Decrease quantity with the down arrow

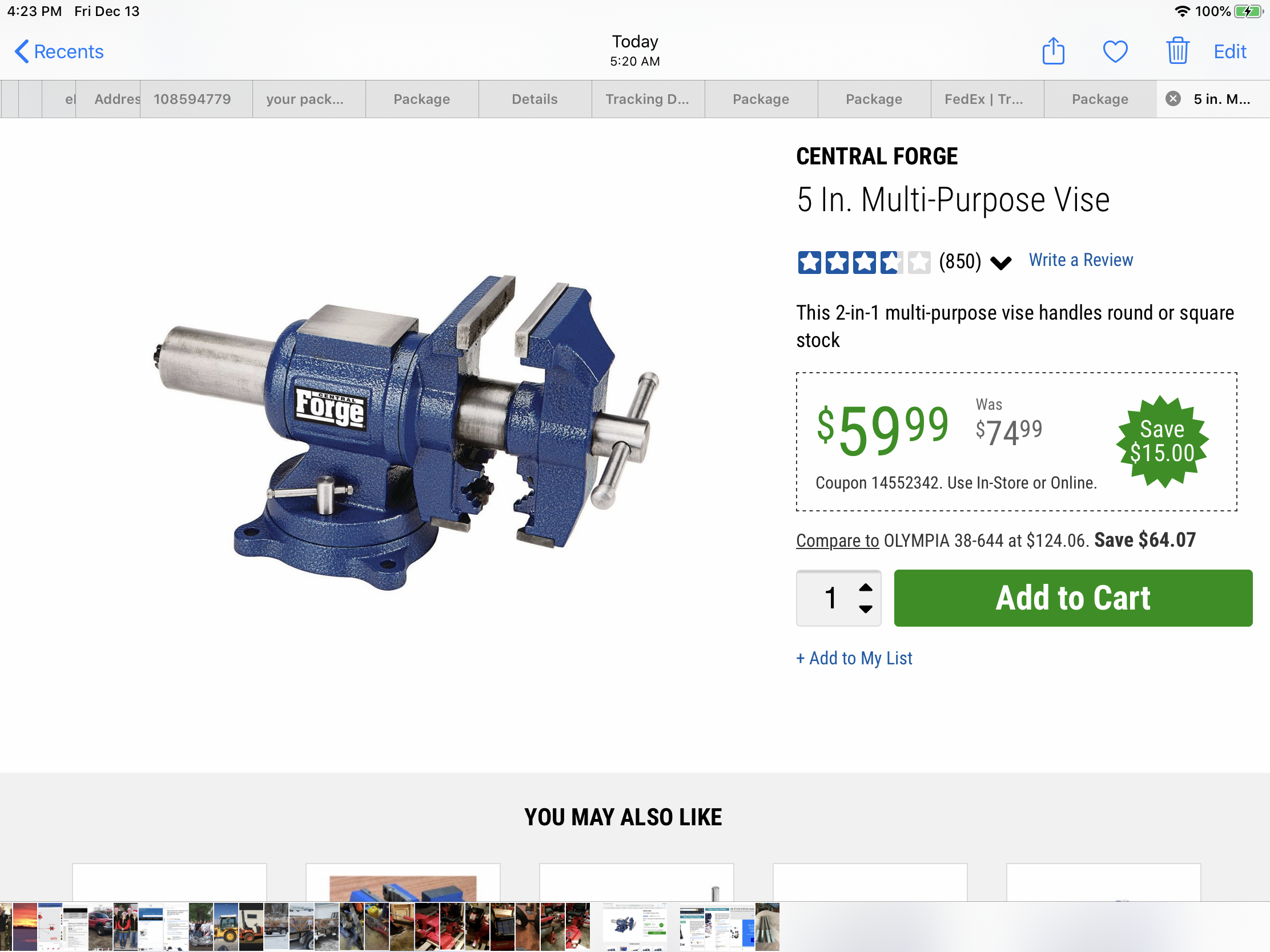coord(865,608)
